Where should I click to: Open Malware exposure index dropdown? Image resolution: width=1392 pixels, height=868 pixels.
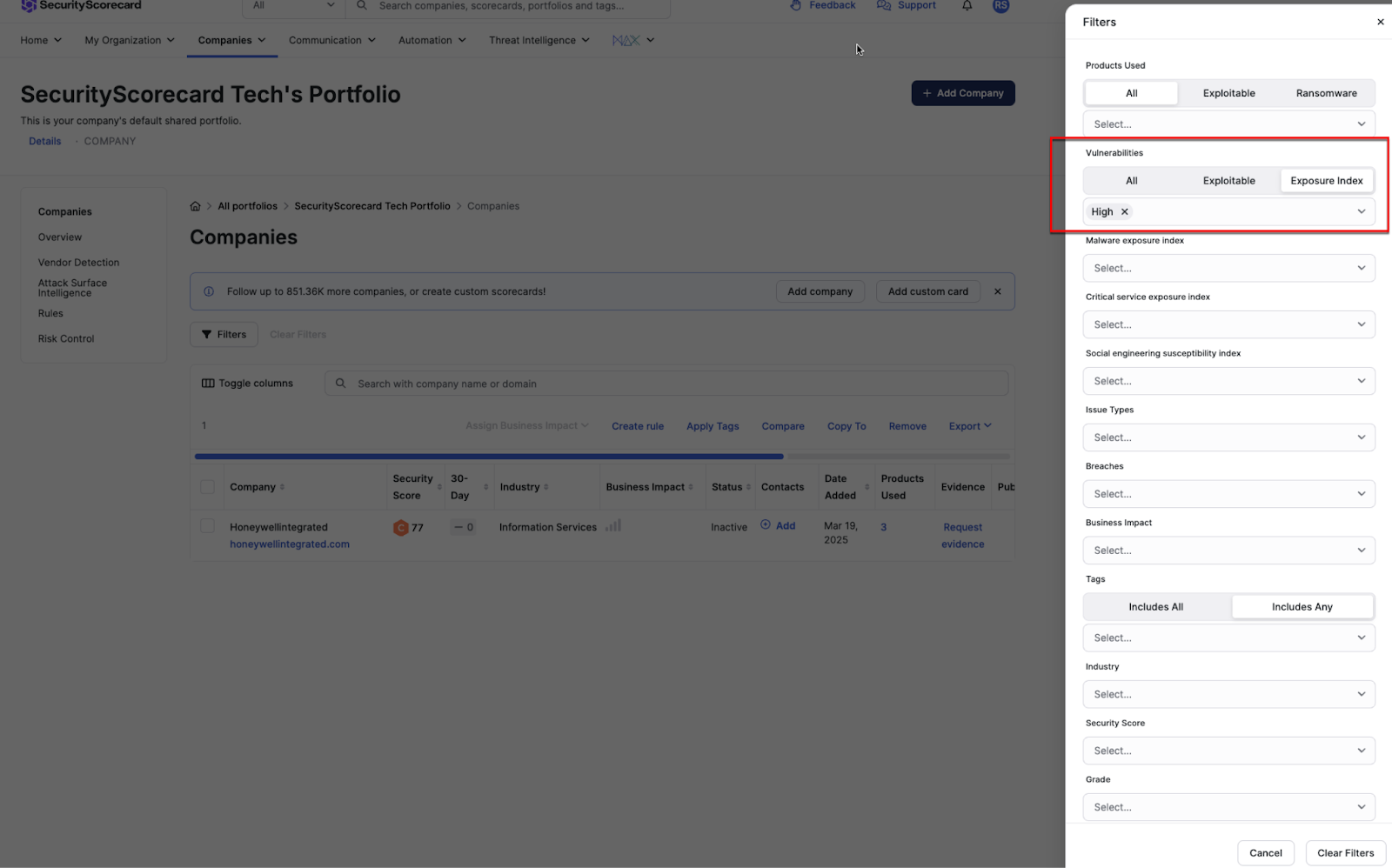click(1228, 268)
